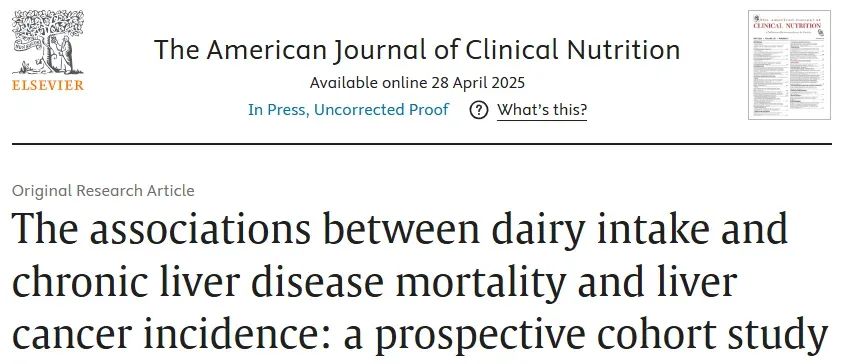Viewport: 844px width, 364px height.
Task: Click the Original Research Article label
Action: tap(103, 191)
